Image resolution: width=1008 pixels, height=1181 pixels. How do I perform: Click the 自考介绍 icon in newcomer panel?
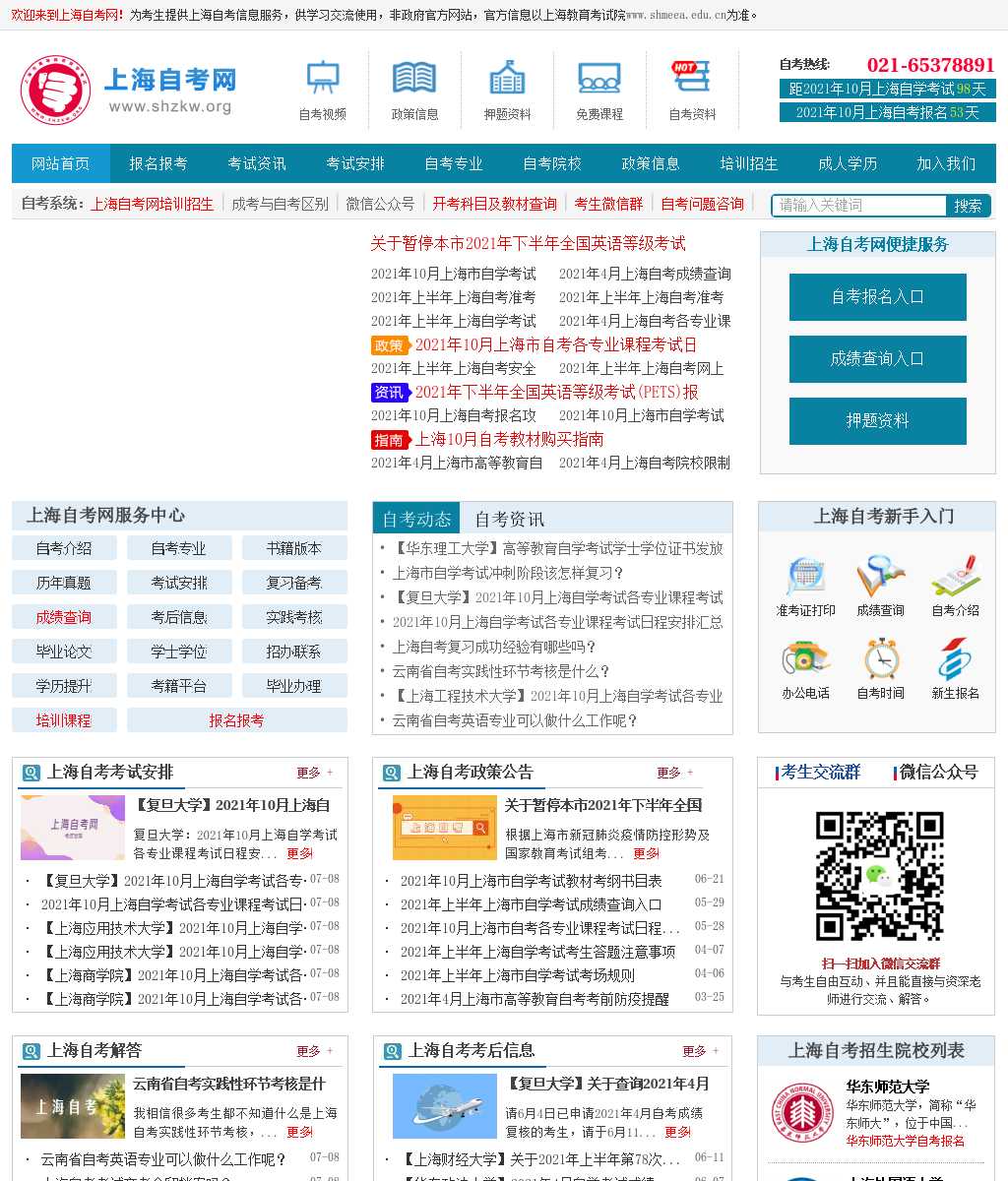click(955, 576)
